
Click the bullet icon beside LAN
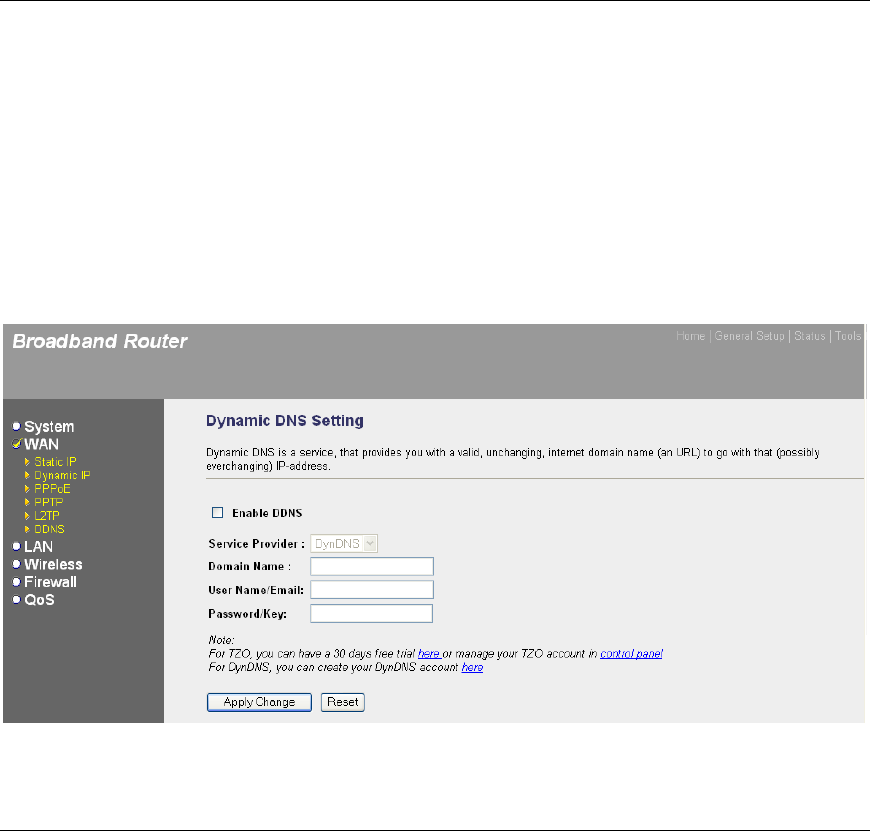[17, 546]
